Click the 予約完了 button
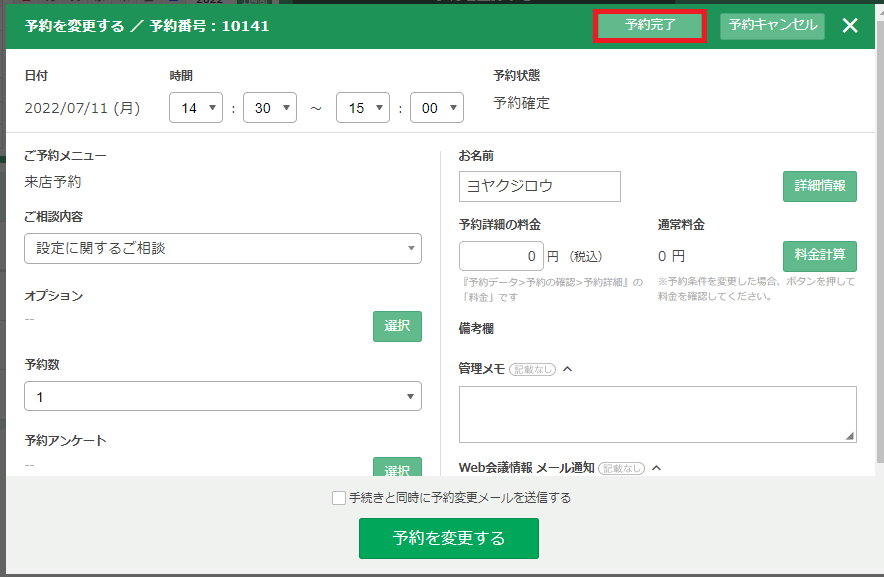The width and height of the screenshot is (884, 577). coord(650,26)
